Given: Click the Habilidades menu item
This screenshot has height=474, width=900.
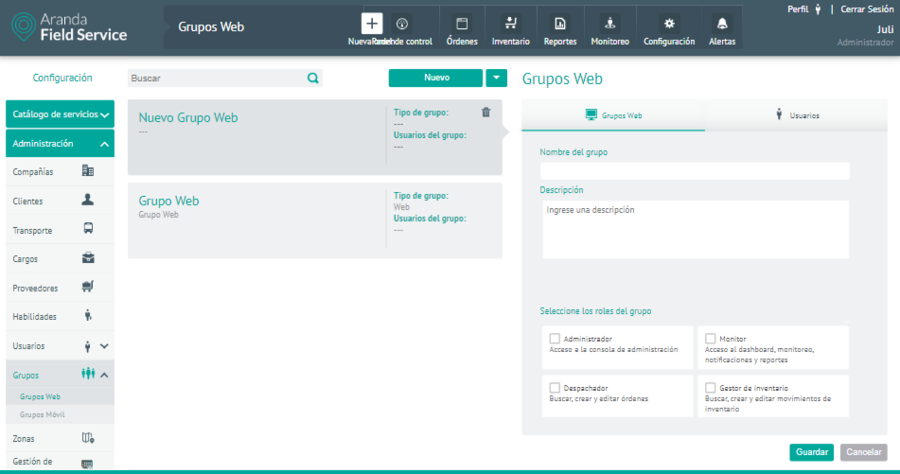Looking at the screenshot, I should [x=60, y=316].
